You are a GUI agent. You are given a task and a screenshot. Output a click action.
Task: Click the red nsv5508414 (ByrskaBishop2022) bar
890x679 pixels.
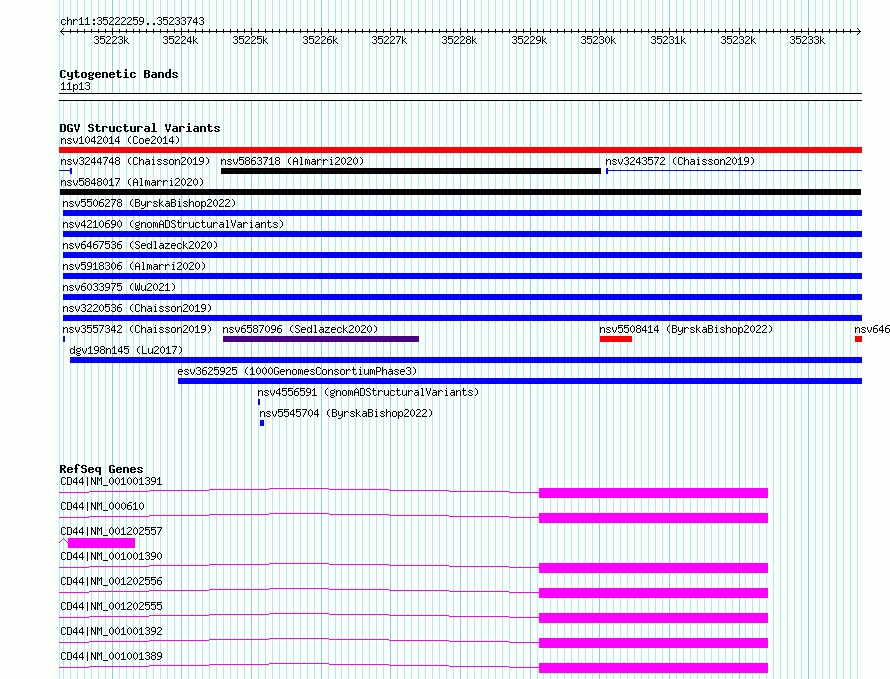pos(616,339)
